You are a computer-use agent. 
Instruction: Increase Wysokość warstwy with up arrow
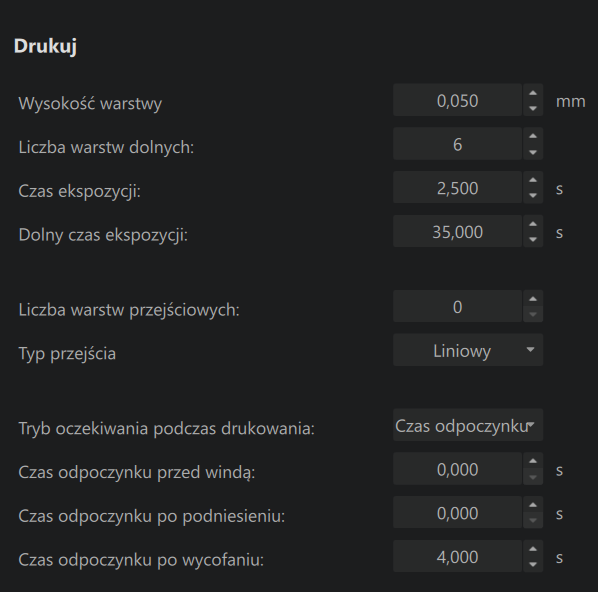(533, 92)
